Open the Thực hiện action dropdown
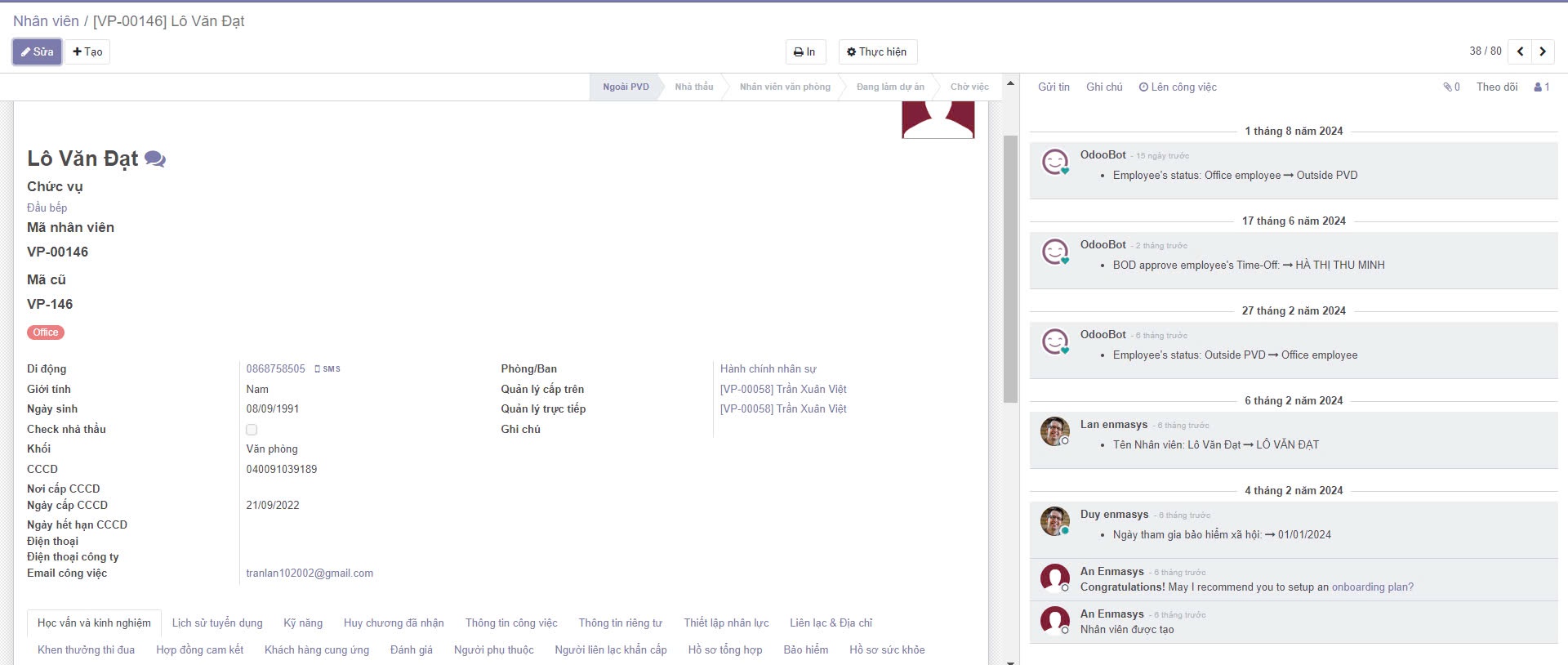This screenshot has height=665, width=1568. 877,52
